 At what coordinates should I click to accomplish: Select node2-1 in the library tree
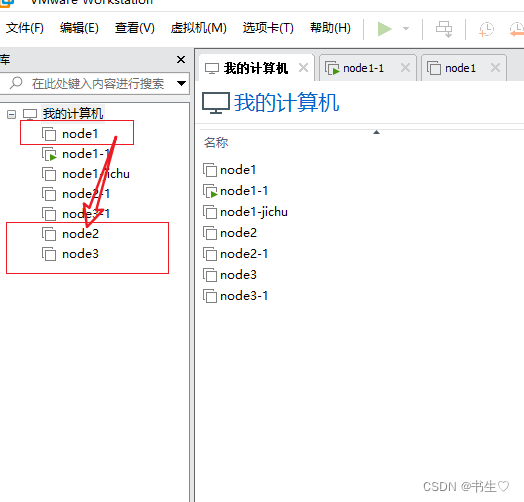click(86, 194)
